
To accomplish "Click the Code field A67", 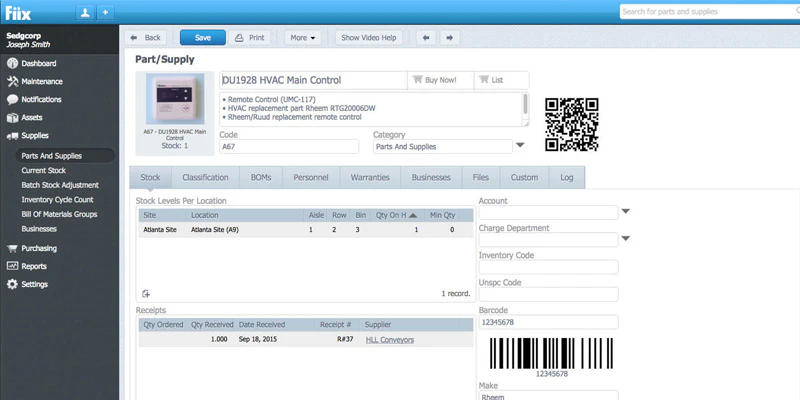I will click(289, 146).
